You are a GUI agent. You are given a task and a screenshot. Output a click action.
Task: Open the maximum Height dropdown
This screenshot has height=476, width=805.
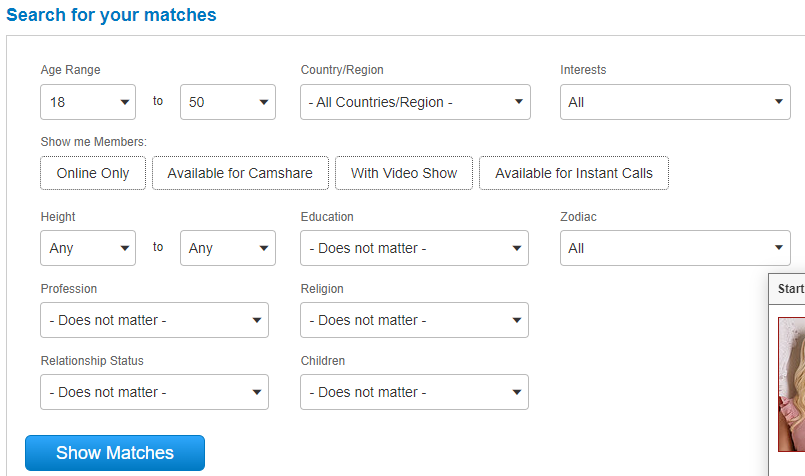(227, 248)
